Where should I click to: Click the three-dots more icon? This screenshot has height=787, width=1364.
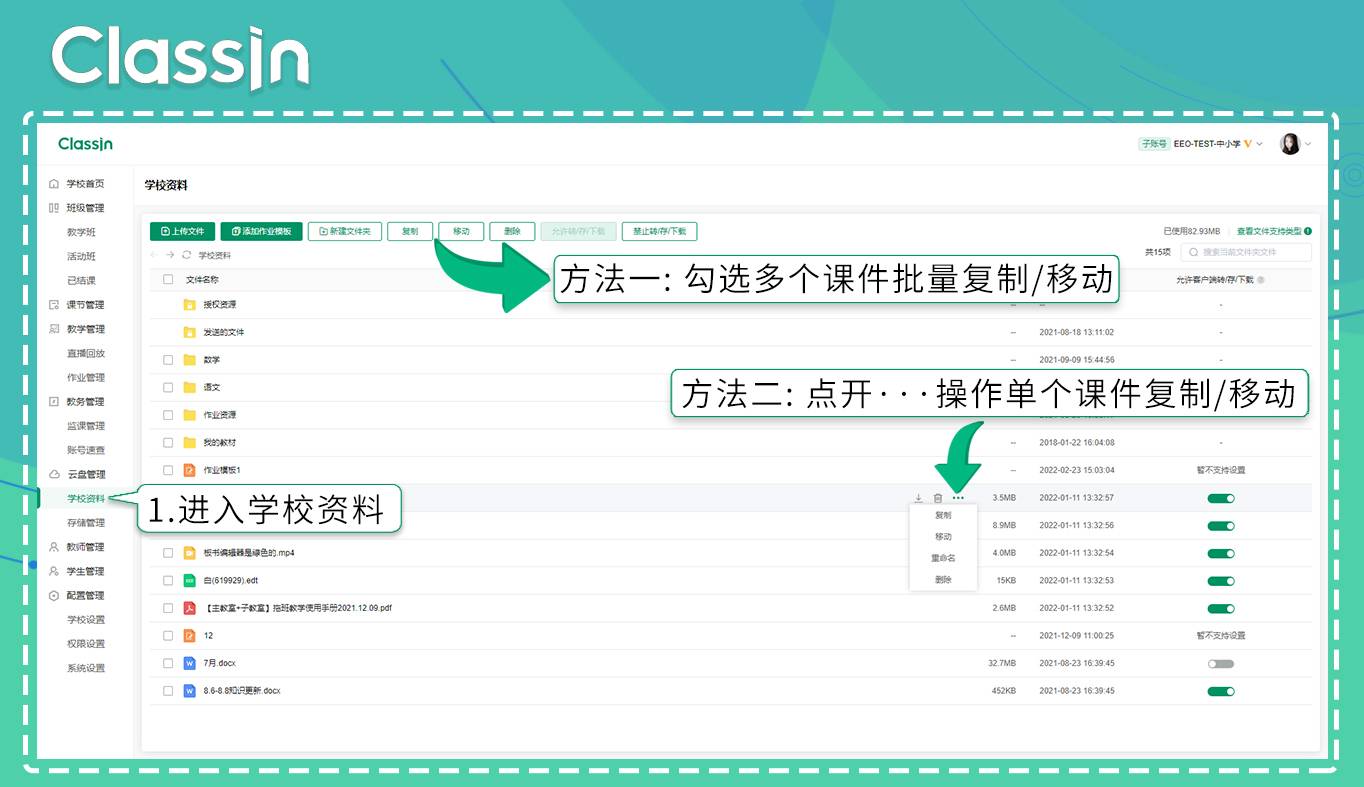pos(959,498)
